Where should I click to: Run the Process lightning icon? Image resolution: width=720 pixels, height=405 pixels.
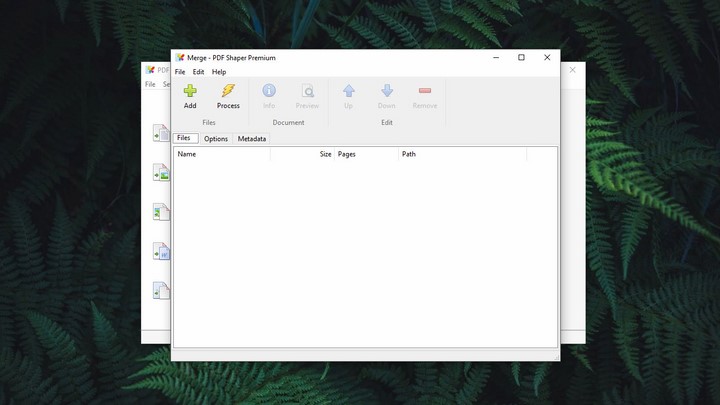228,90
